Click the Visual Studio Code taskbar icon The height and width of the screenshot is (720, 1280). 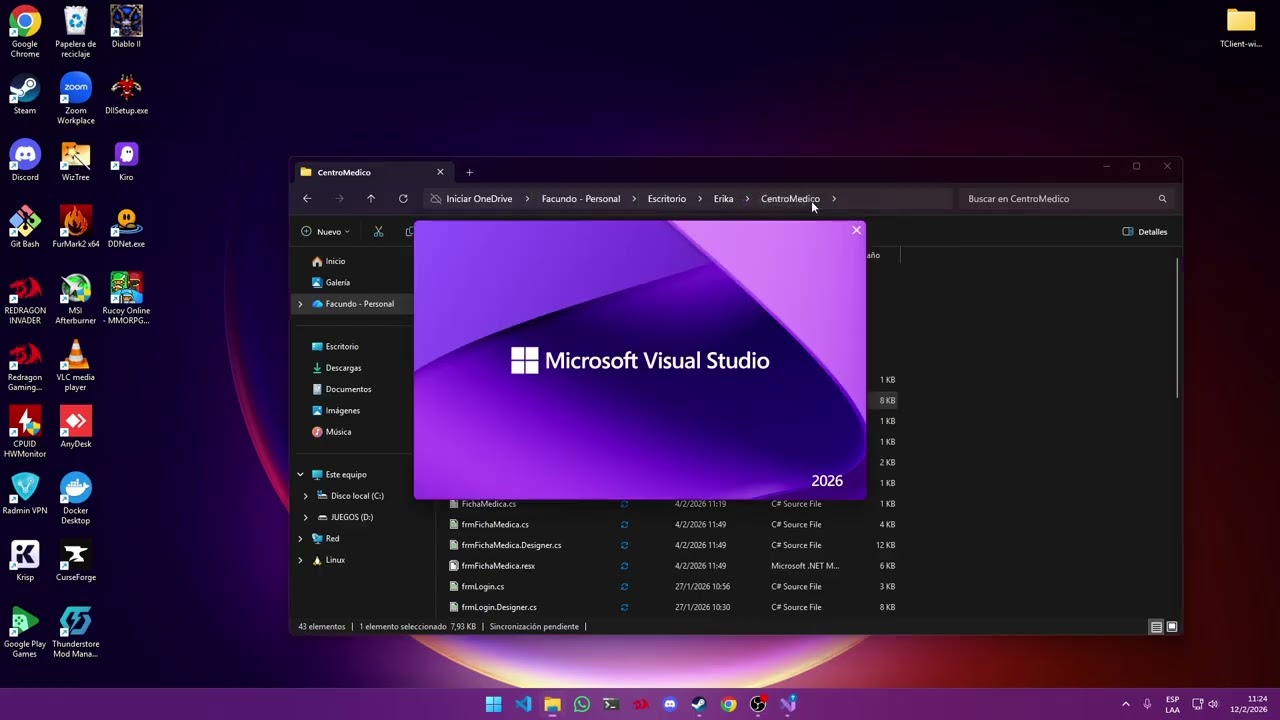click(523, 704)
